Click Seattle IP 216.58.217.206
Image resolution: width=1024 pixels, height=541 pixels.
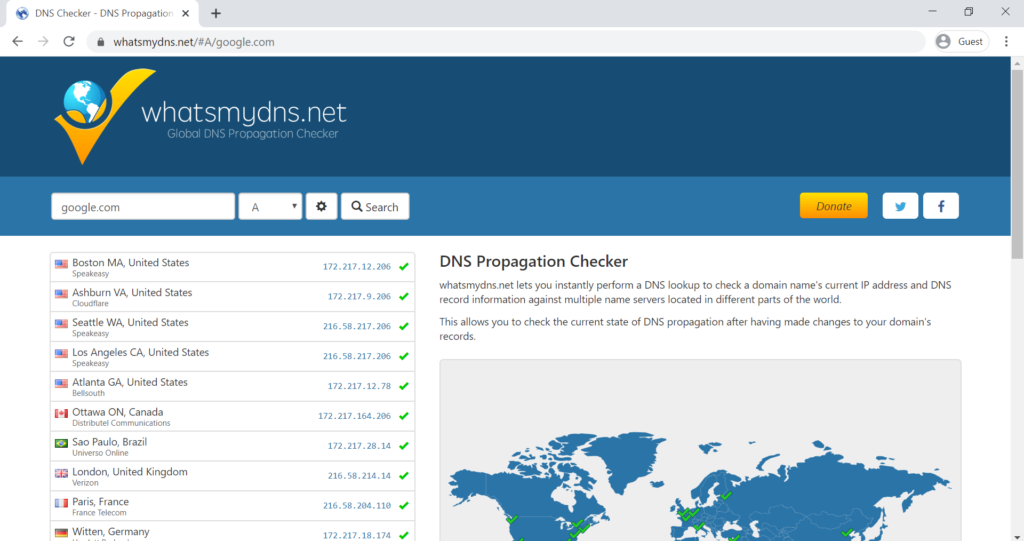click(x=357, y=326)
